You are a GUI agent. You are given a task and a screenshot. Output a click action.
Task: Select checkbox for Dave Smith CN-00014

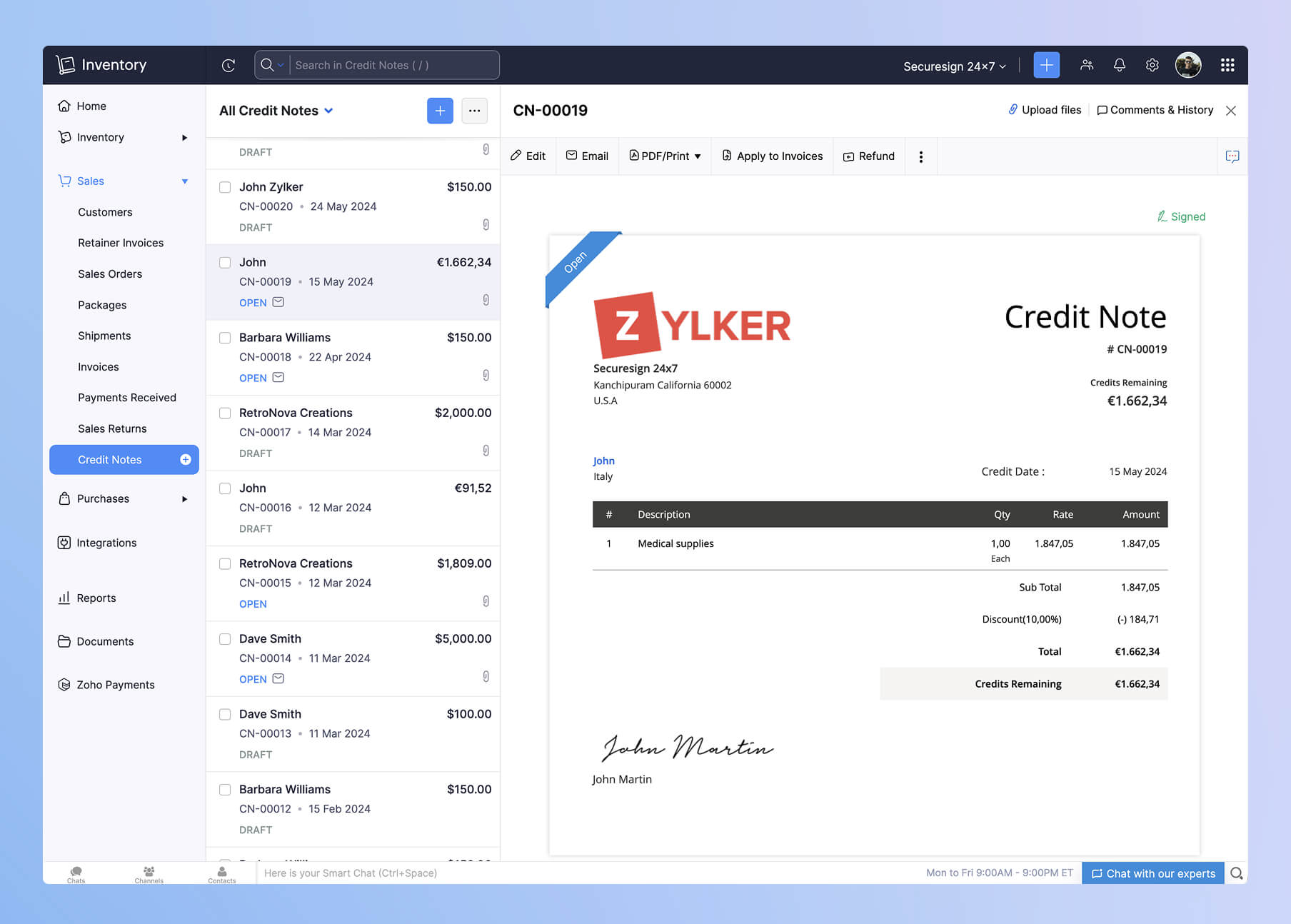tap(225, 639)
